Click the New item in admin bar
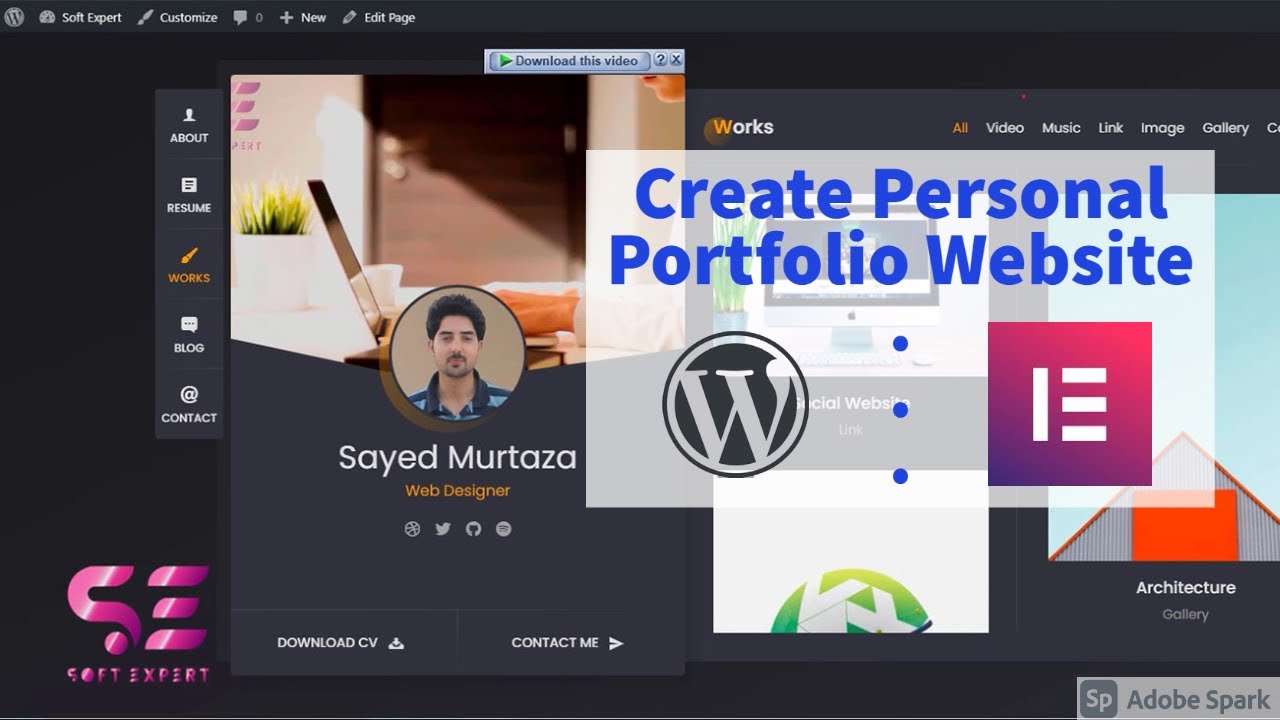Image resolution: width=1280 pixels, height=720 pixels. [302, 17]
